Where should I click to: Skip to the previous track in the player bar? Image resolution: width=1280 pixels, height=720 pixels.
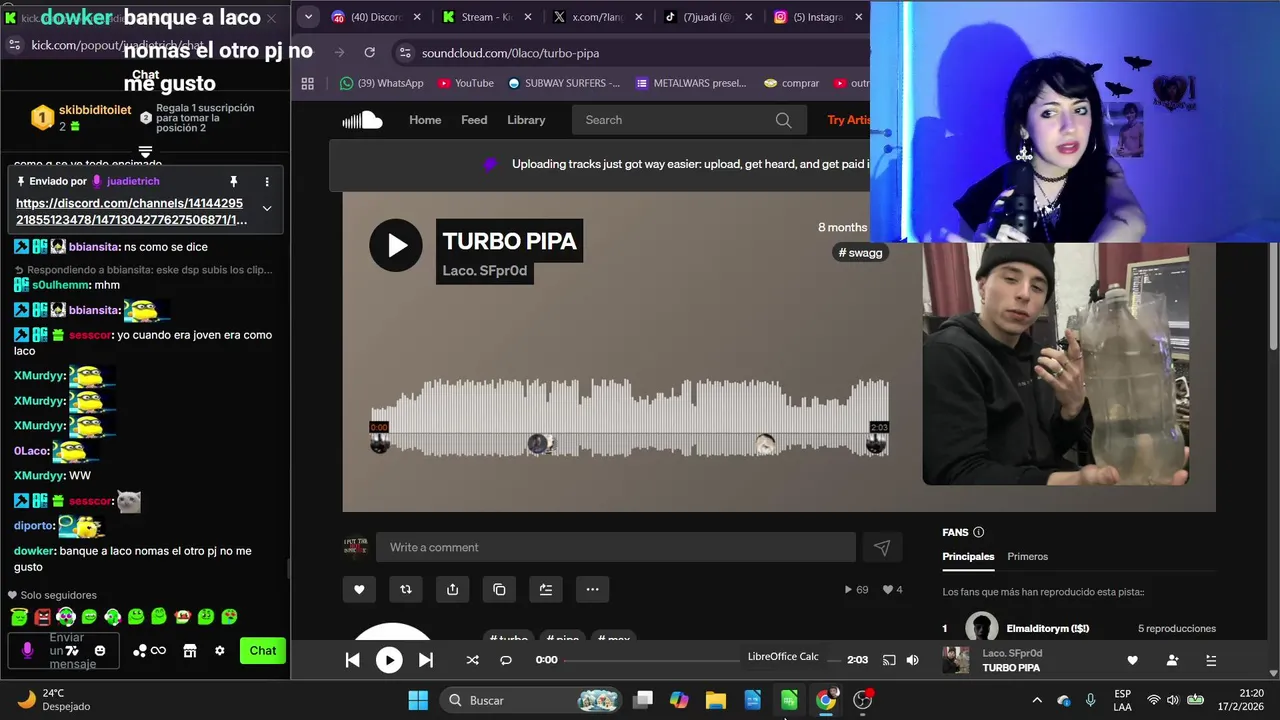352,660
